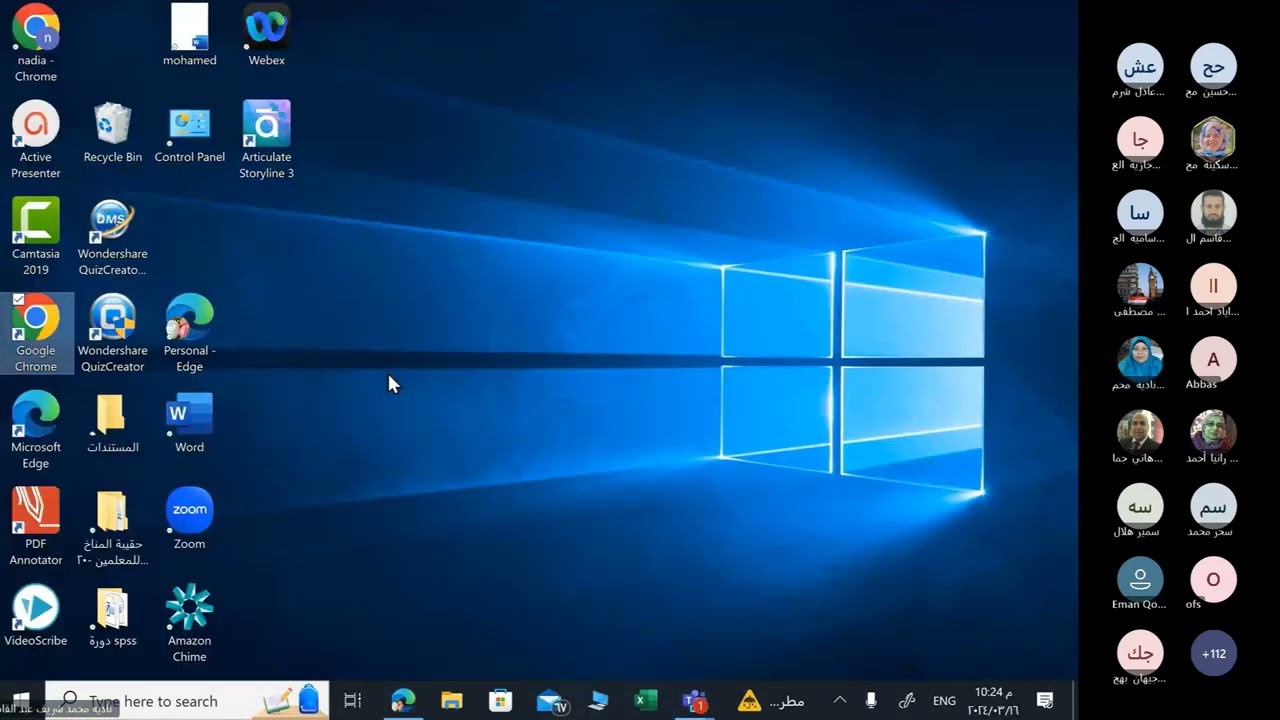The width and height of the screenshot is (1280, 720).
Task: Select the Camtasia 2019 shortcut
Action: [36, 237]
